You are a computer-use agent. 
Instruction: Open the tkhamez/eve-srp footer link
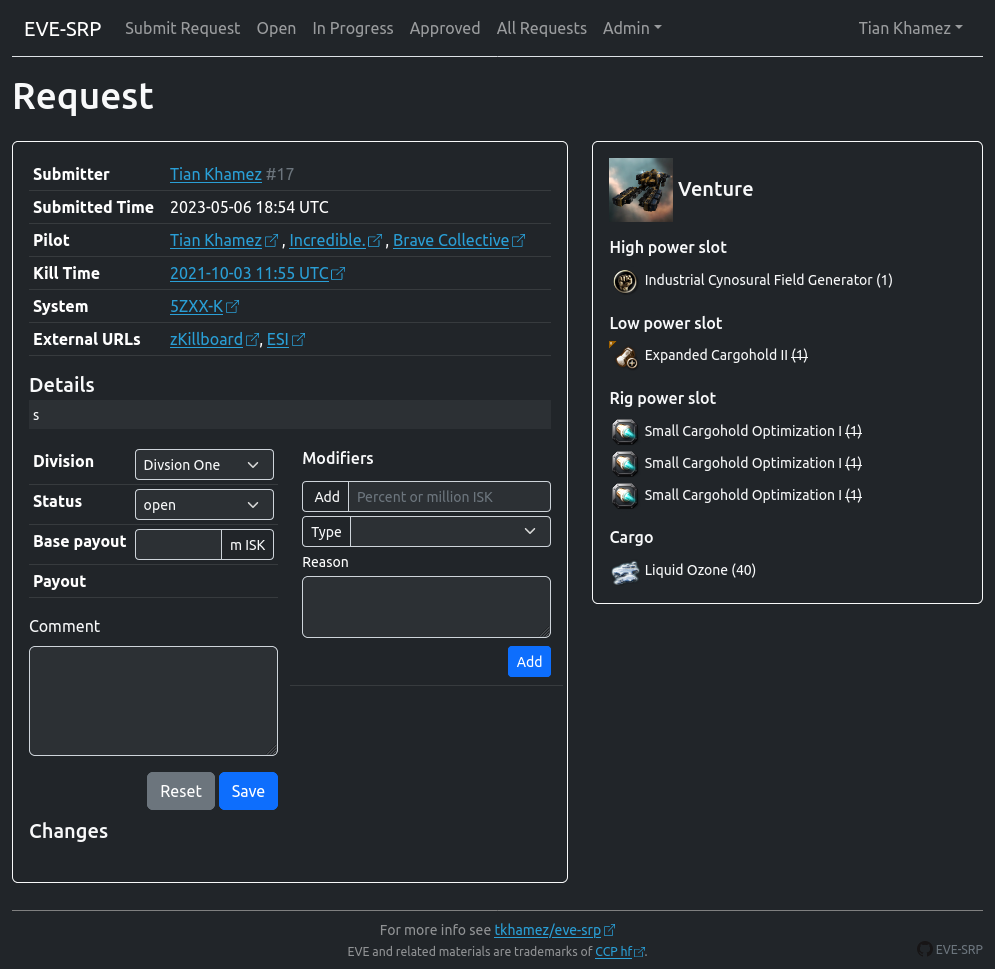548,930
